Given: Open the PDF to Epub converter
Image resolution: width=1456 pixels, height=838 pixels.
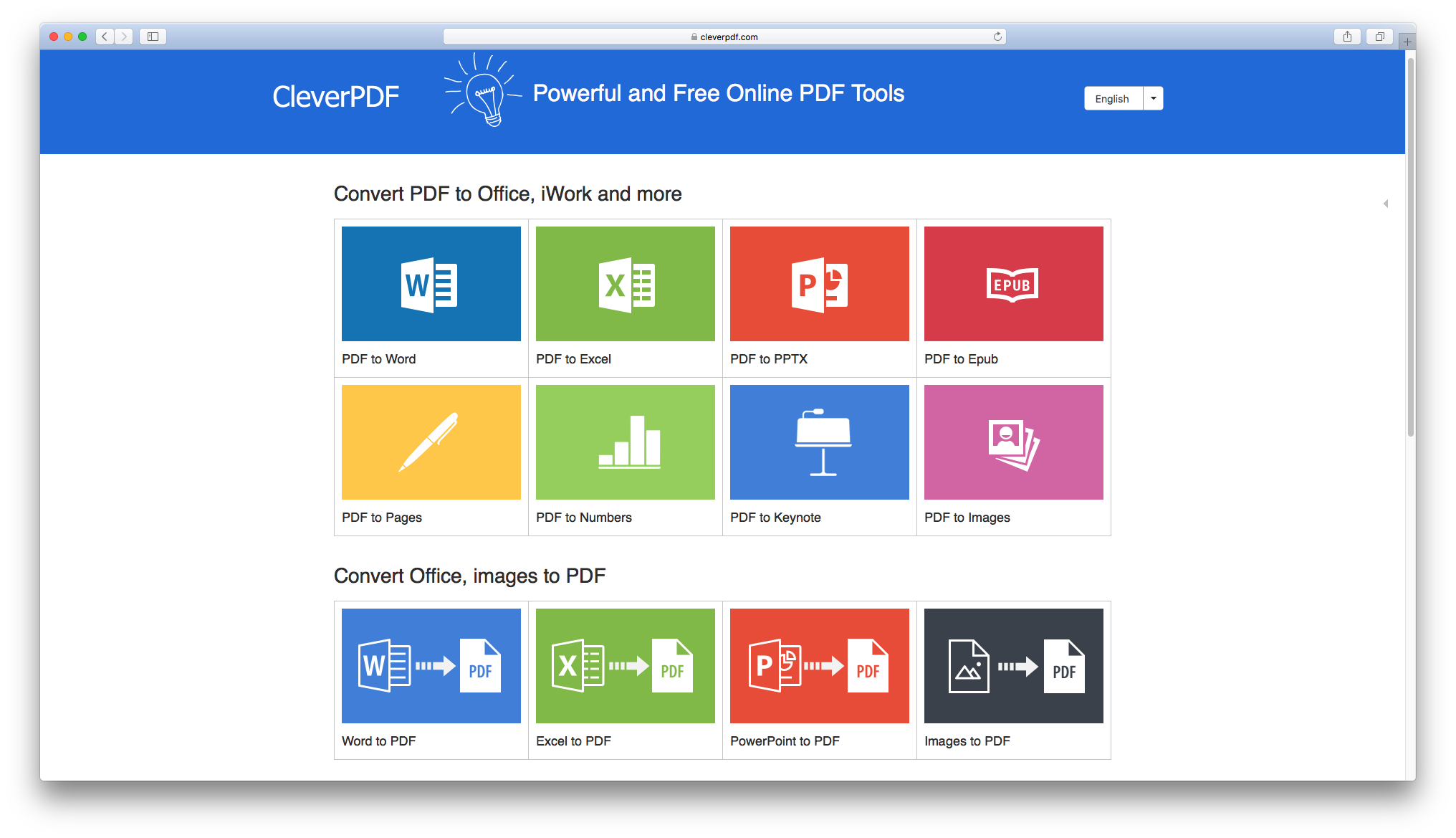Looking at the screenshot, I should [1013, 284].
